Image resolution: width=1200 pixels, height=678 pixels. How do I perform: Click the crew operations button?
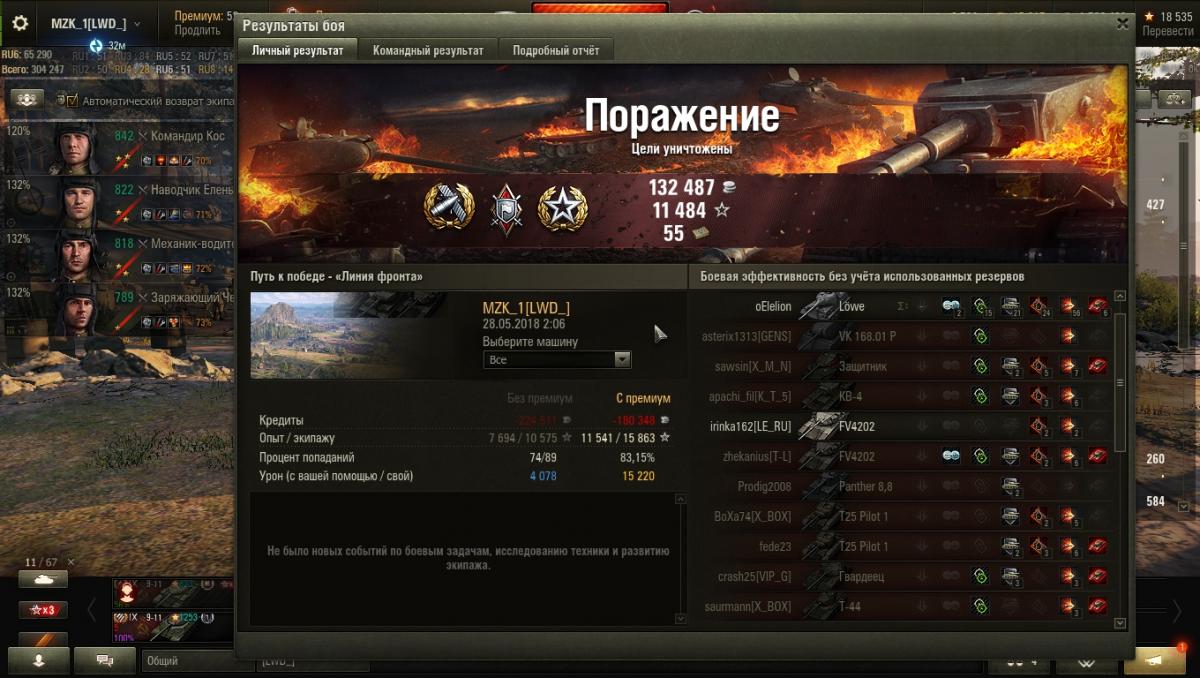(26, 99)
